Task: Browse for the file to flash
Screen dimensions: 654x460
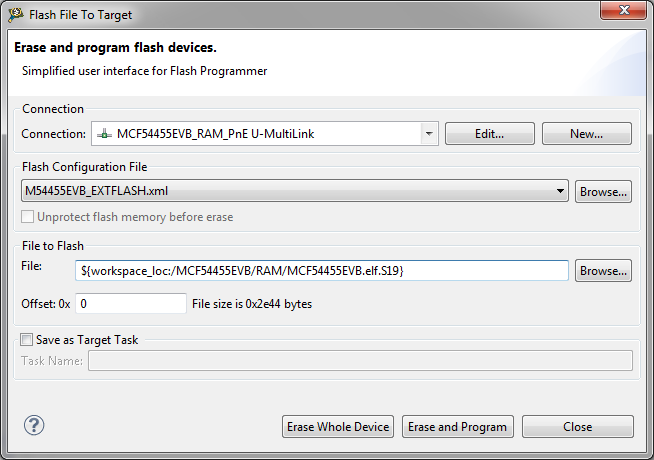Action: pyautogui.click(x=603, y=271)
